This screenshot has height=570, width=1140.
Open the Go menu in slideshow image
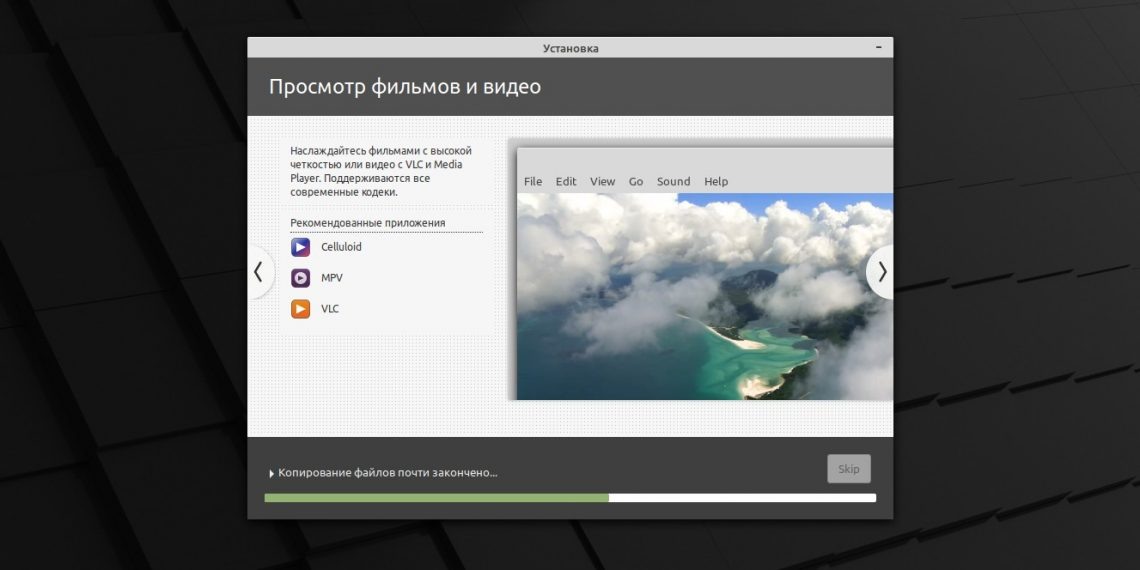click(x=636, y=182)
